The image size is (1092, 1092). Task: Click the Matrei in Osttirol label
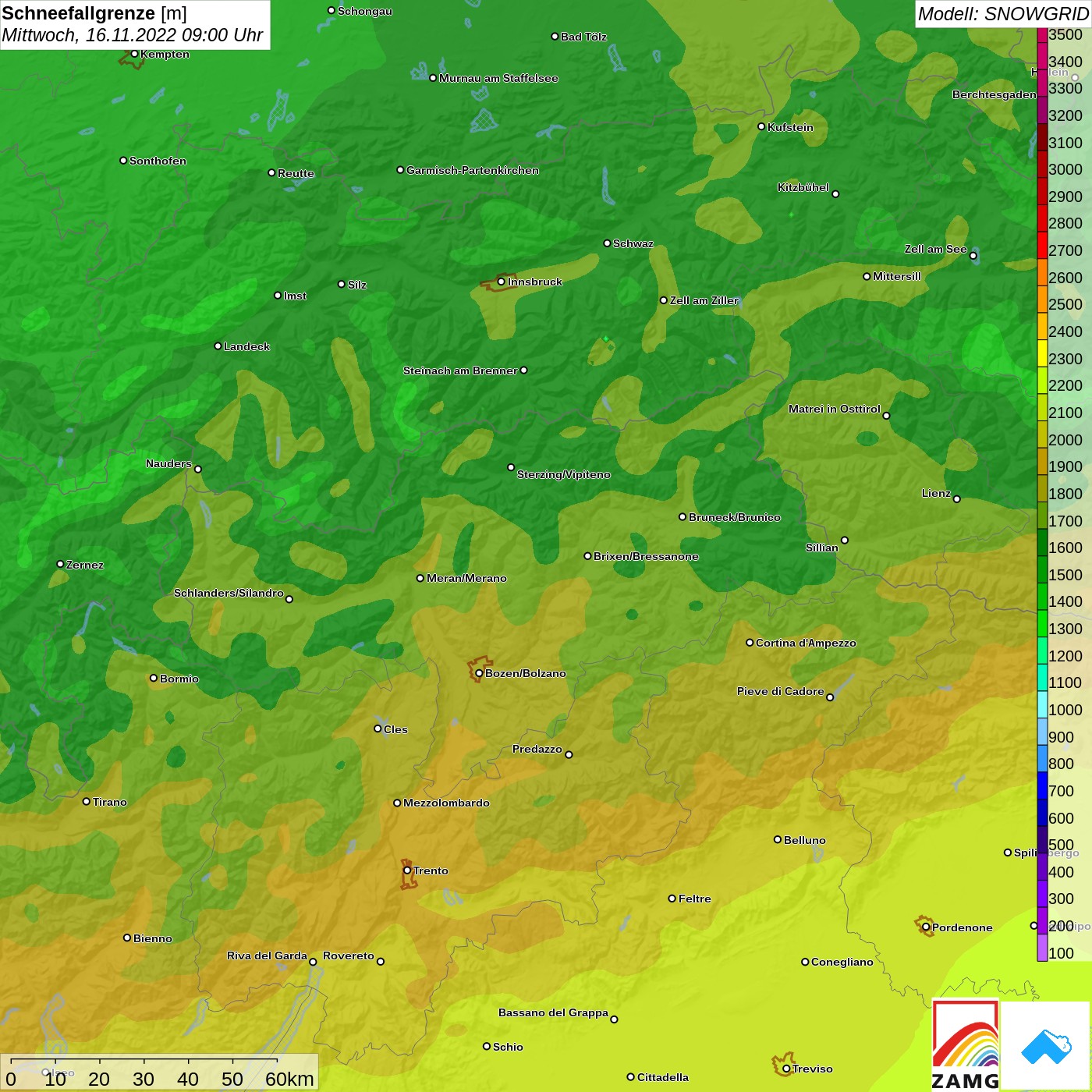tap(835, 409)
